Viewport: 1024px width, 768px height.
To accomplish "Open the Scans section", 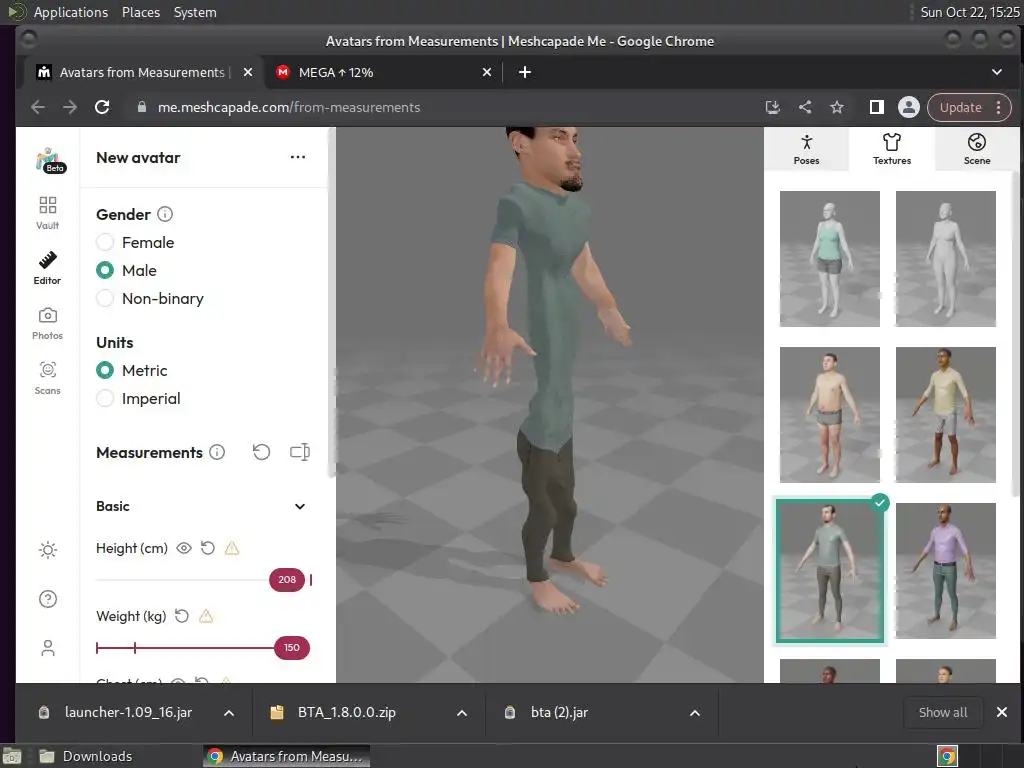I will pyautogui.click(x=47, y=378).
